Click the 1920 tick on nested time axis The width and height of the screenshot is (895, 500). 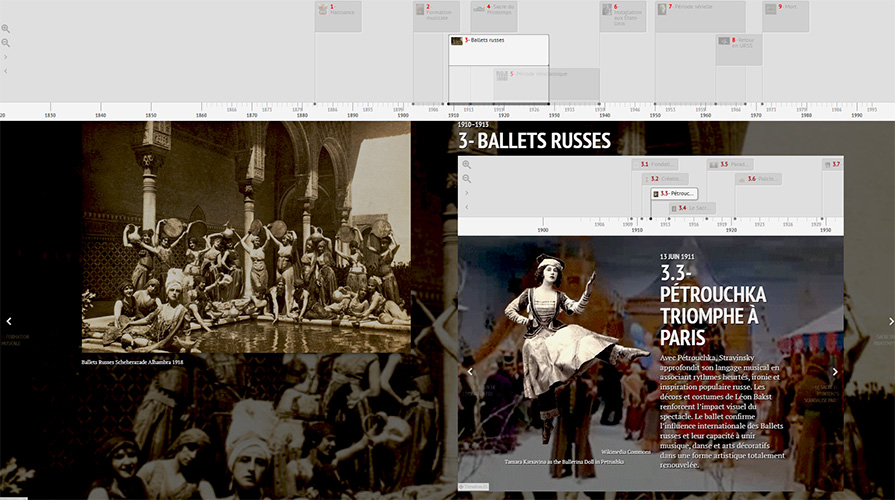(731, 229)
